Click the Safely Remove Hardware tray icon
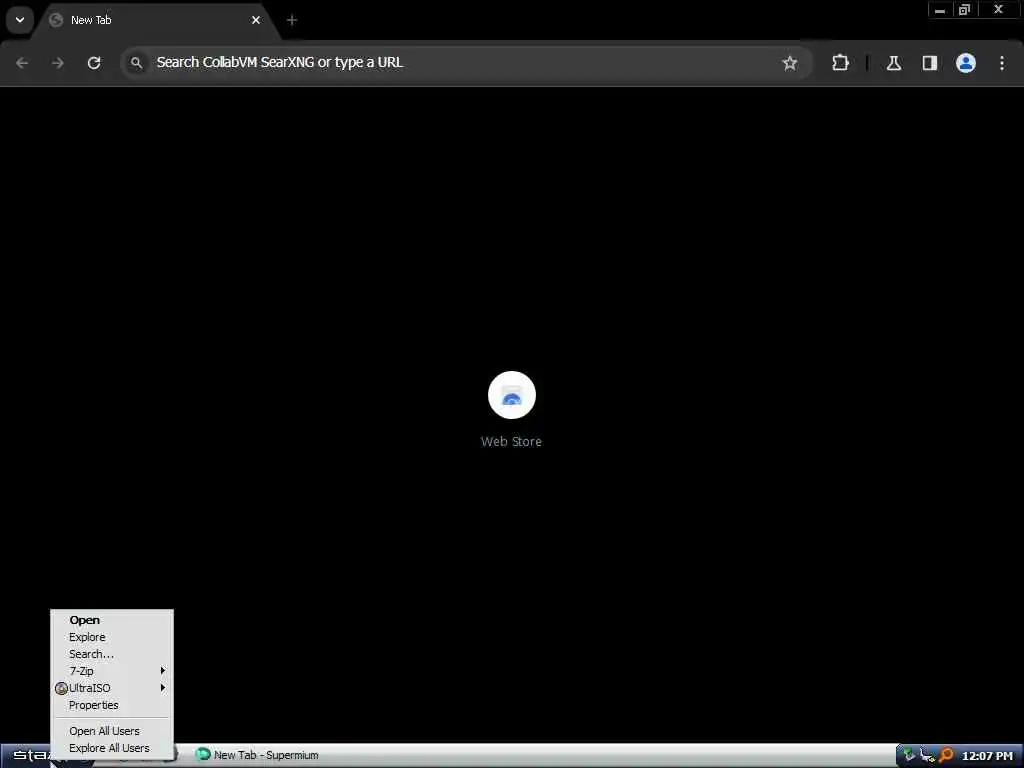The image size is (1024, 768). 908,756
